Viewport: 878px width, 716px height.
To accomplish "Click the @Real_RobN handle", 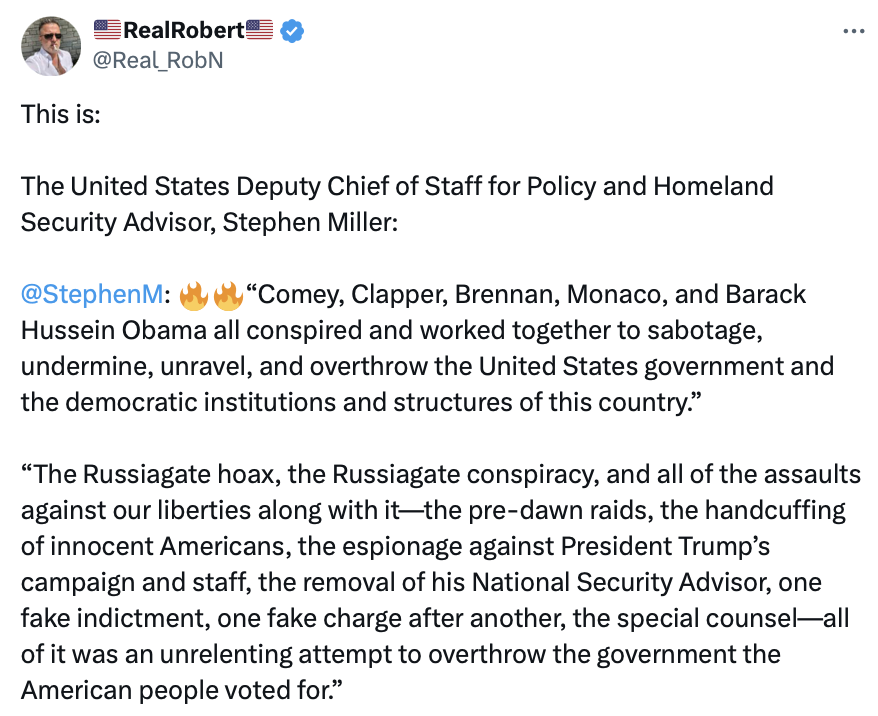I will [x=157, y=60].
